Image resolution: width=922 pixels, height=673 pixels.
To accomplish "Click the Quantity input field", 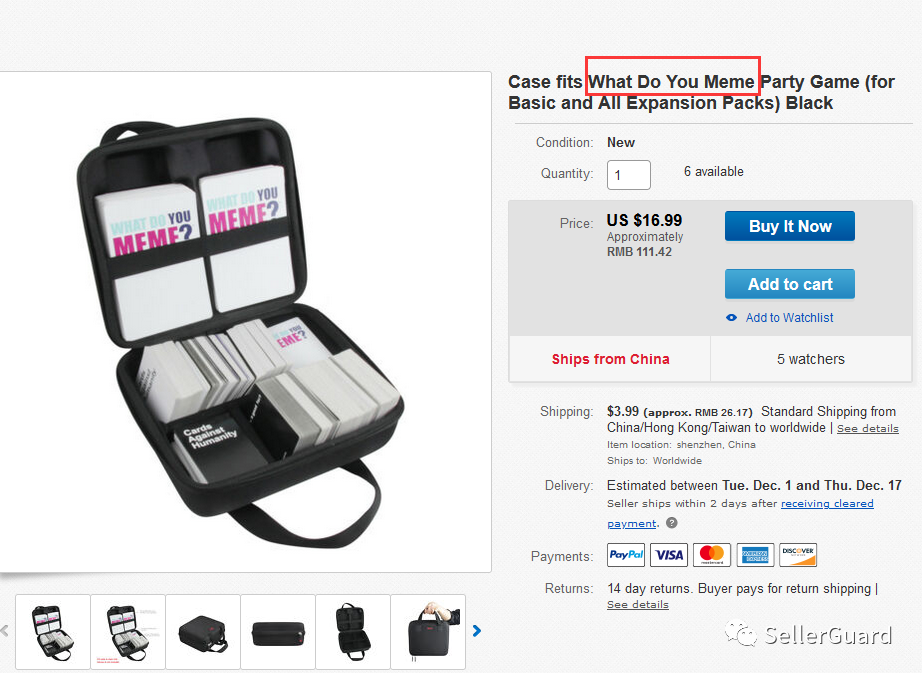I will point(629,175).
